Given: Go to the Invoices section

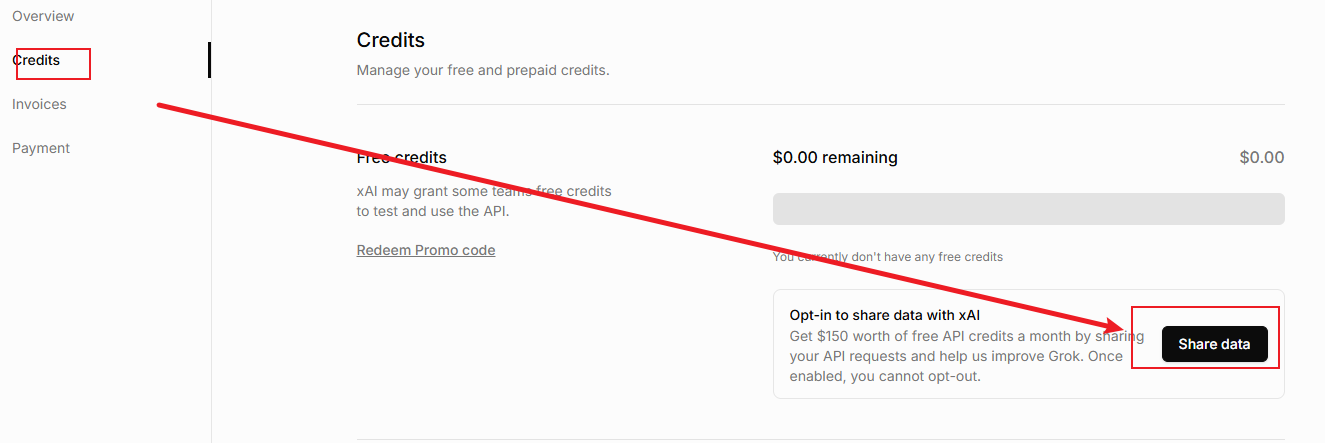Looking at the screenshot, I should [39, 104].
